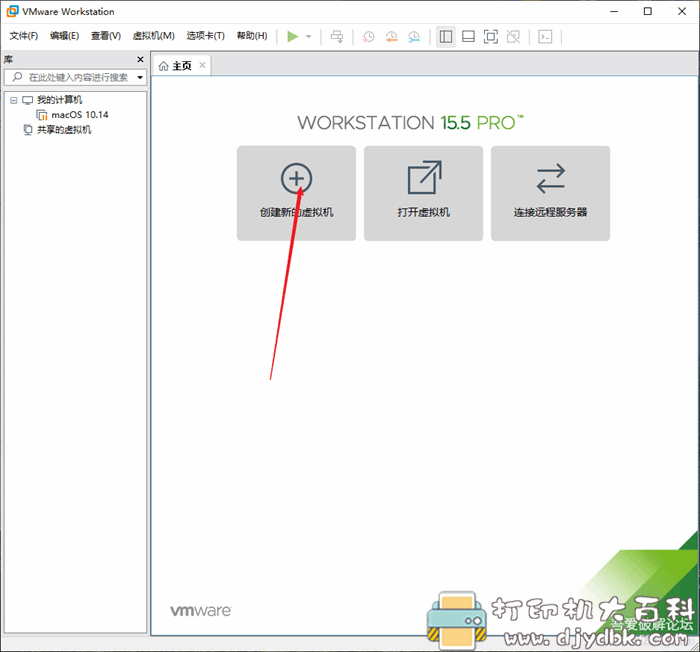Click the 打开虚拟机 tile
700x652 pixels.
coord(423,193)
